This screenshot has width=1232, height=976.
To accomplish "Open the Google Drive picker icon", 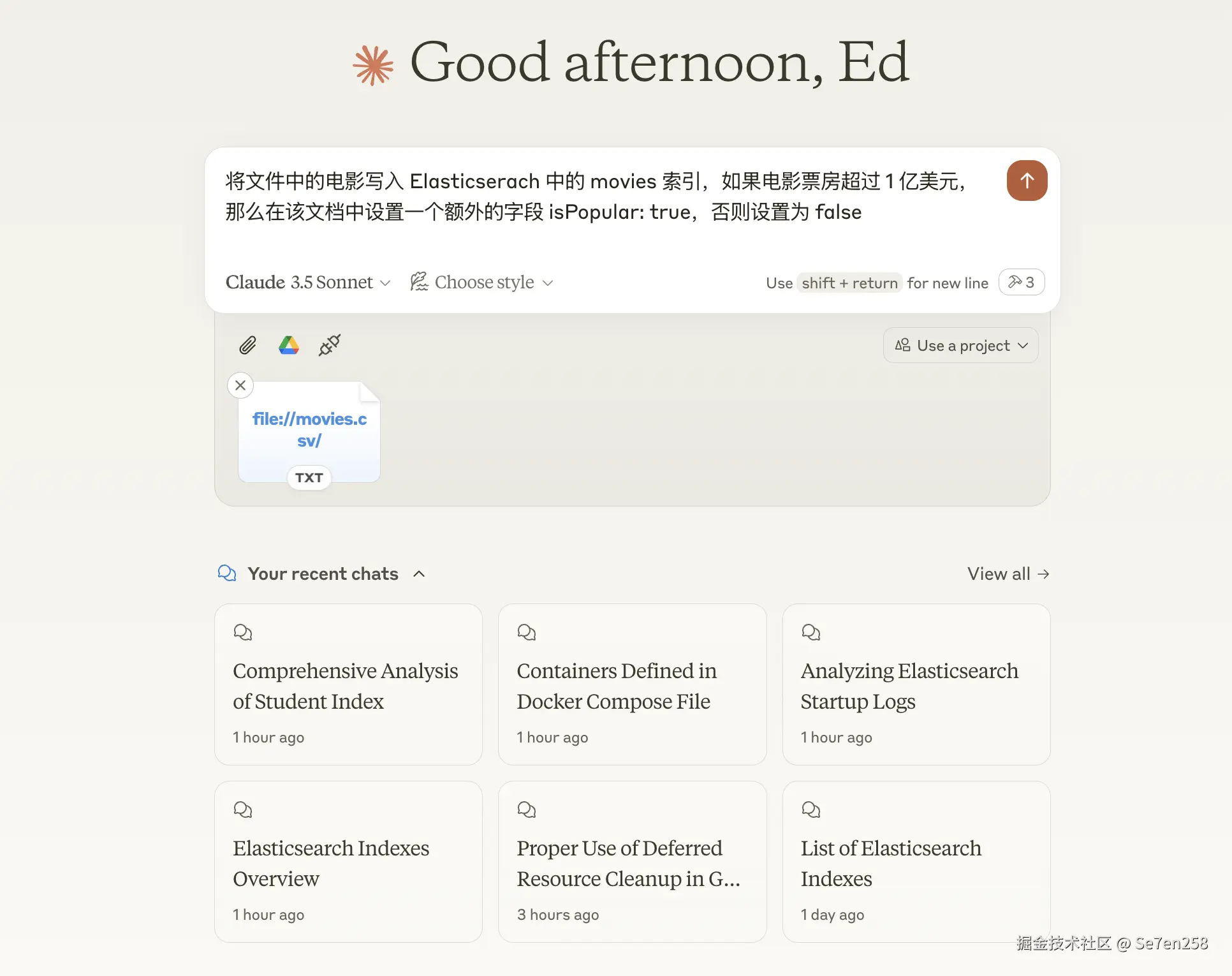I will coord(289,345).
